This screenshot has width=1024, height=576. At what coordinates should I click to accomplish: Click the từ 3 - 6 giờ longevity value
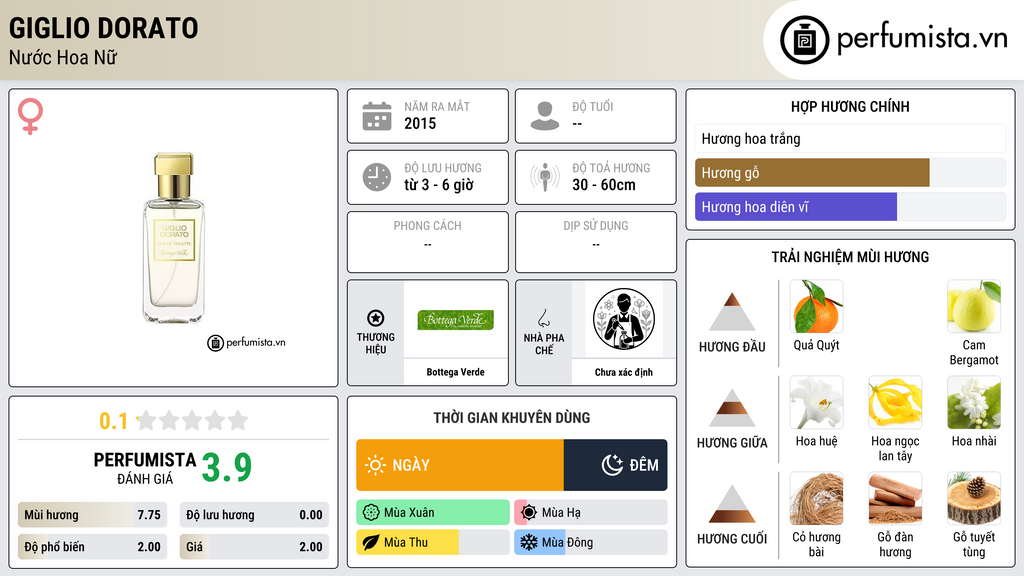coord(439,185)
